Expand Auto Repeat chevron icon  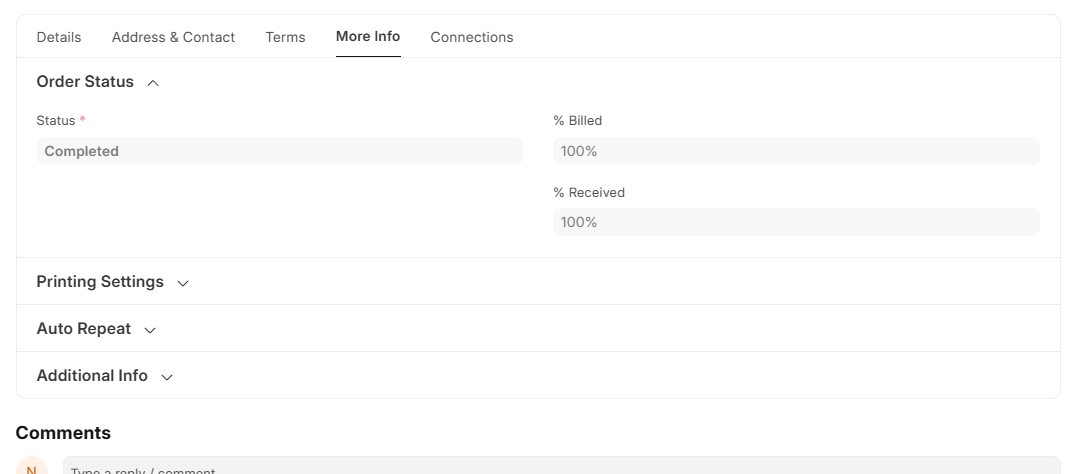150,330
